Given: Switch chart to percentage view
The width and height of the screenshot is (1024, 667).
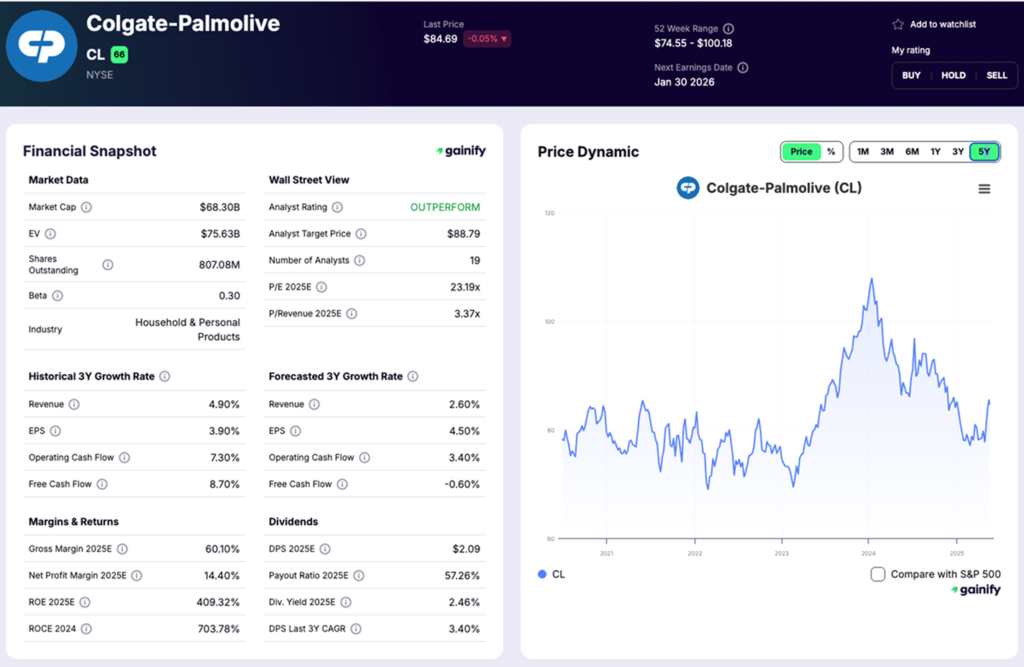Looking at the screenshot, I should point(833,151).
